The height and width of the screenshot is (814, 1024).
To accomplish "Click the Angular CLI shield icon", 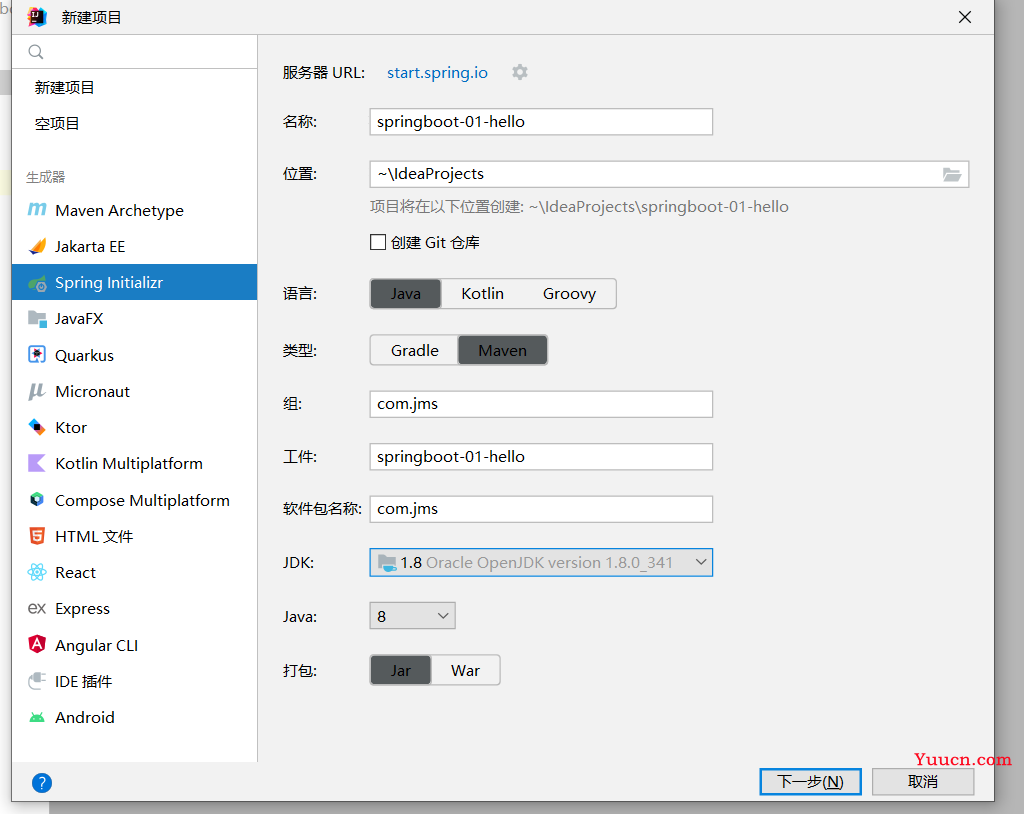I will (x=37, y=645).
